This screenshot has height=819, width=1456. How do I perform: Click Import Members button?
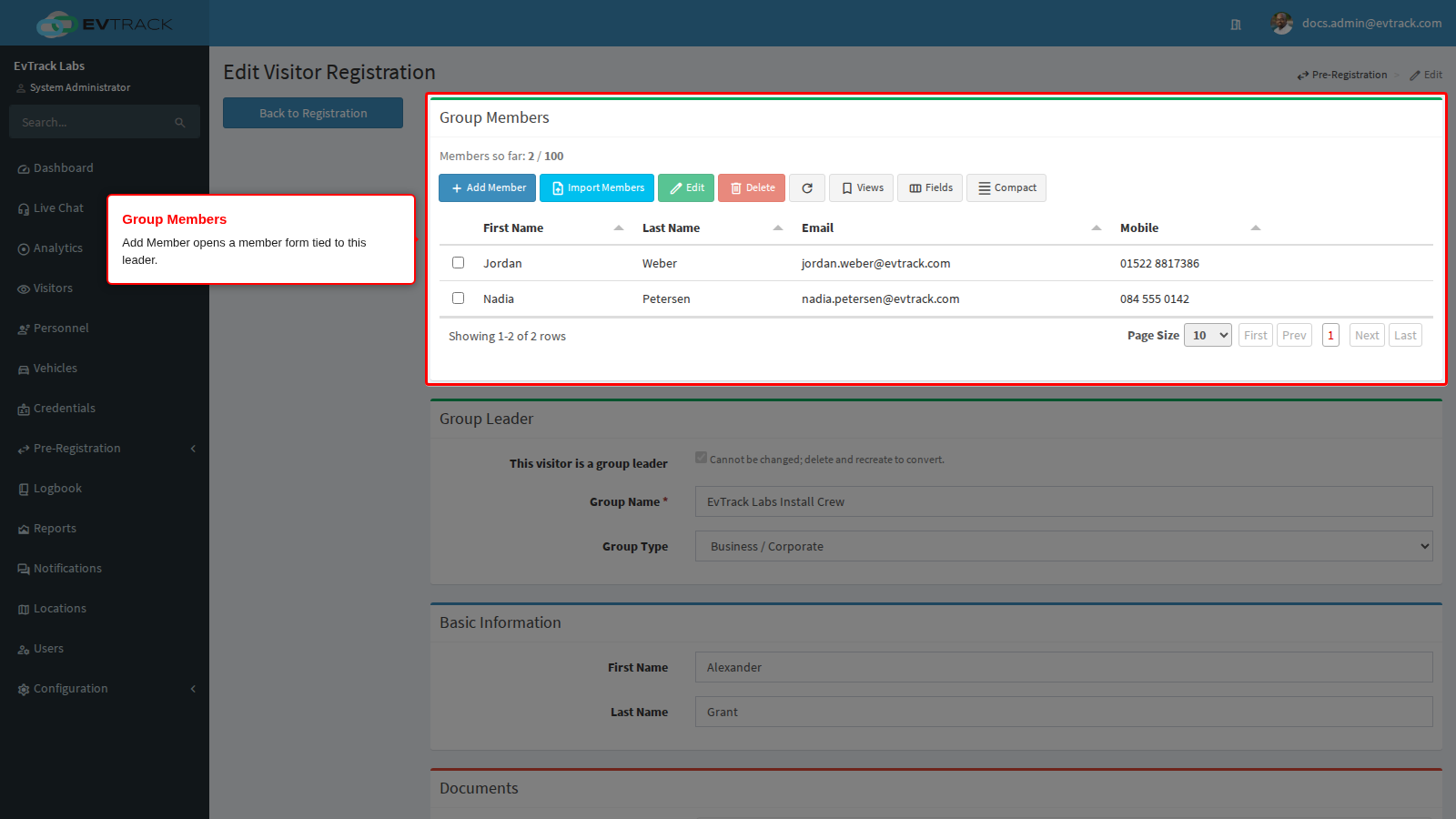point(597,188)
